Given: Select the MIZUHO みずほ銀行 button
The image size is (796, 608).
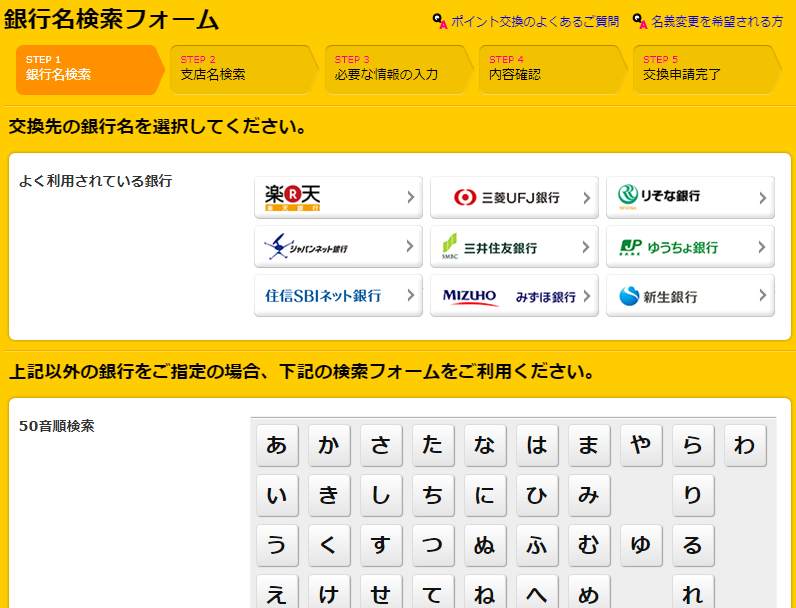Looking at the screenshot, I should (x=514, y=295).
